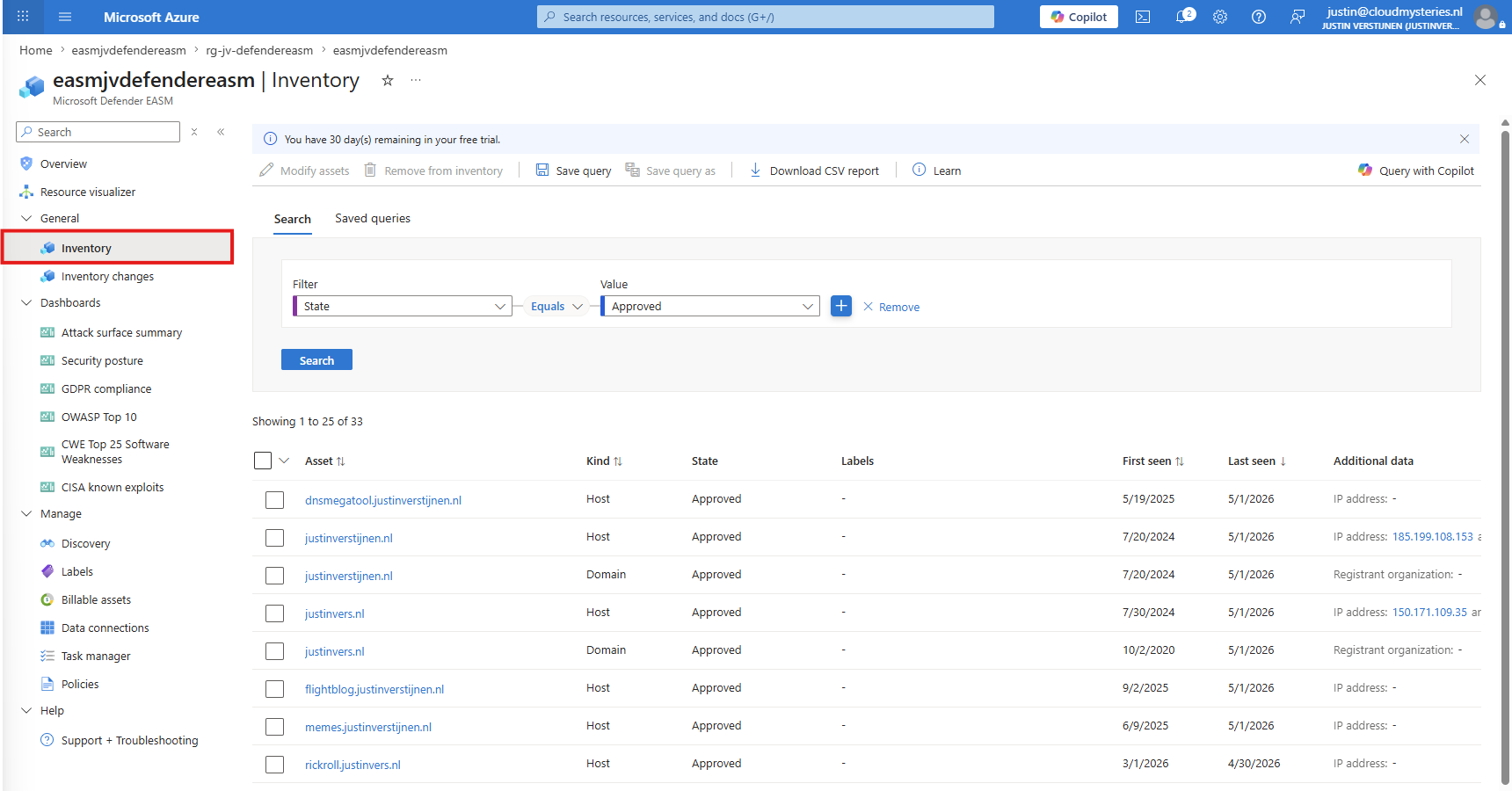Check the box for dnsmegatool.justinverstijnen.nl
Image resolution: width=1512 pixels, height=791 pixels.
275,500
